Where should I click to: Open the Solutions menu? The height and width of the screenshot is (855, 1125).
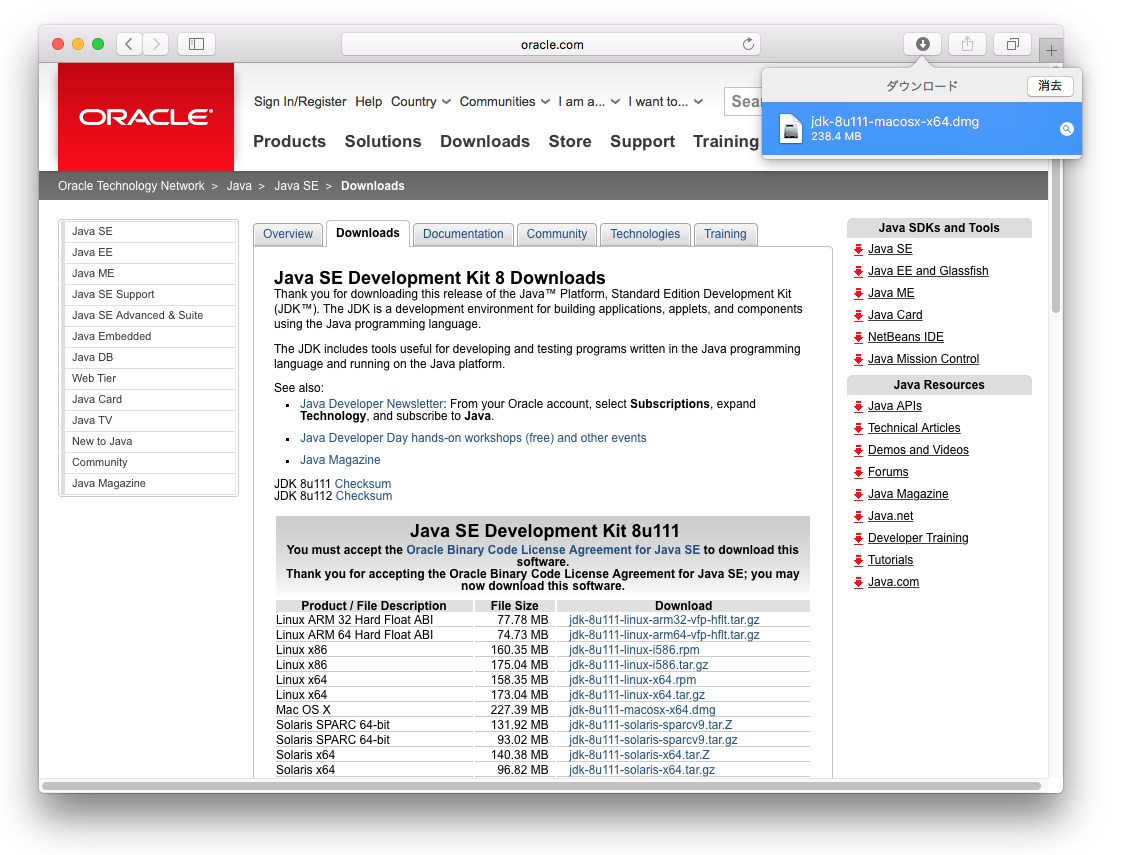point(382,141)
